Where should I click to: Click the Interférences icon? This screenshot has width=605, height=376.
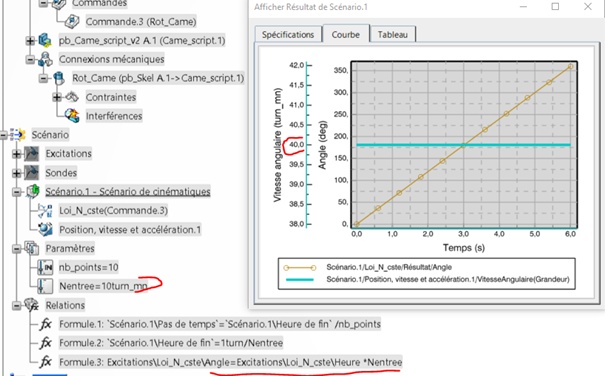pyautogui.click(x=72, y=115)
